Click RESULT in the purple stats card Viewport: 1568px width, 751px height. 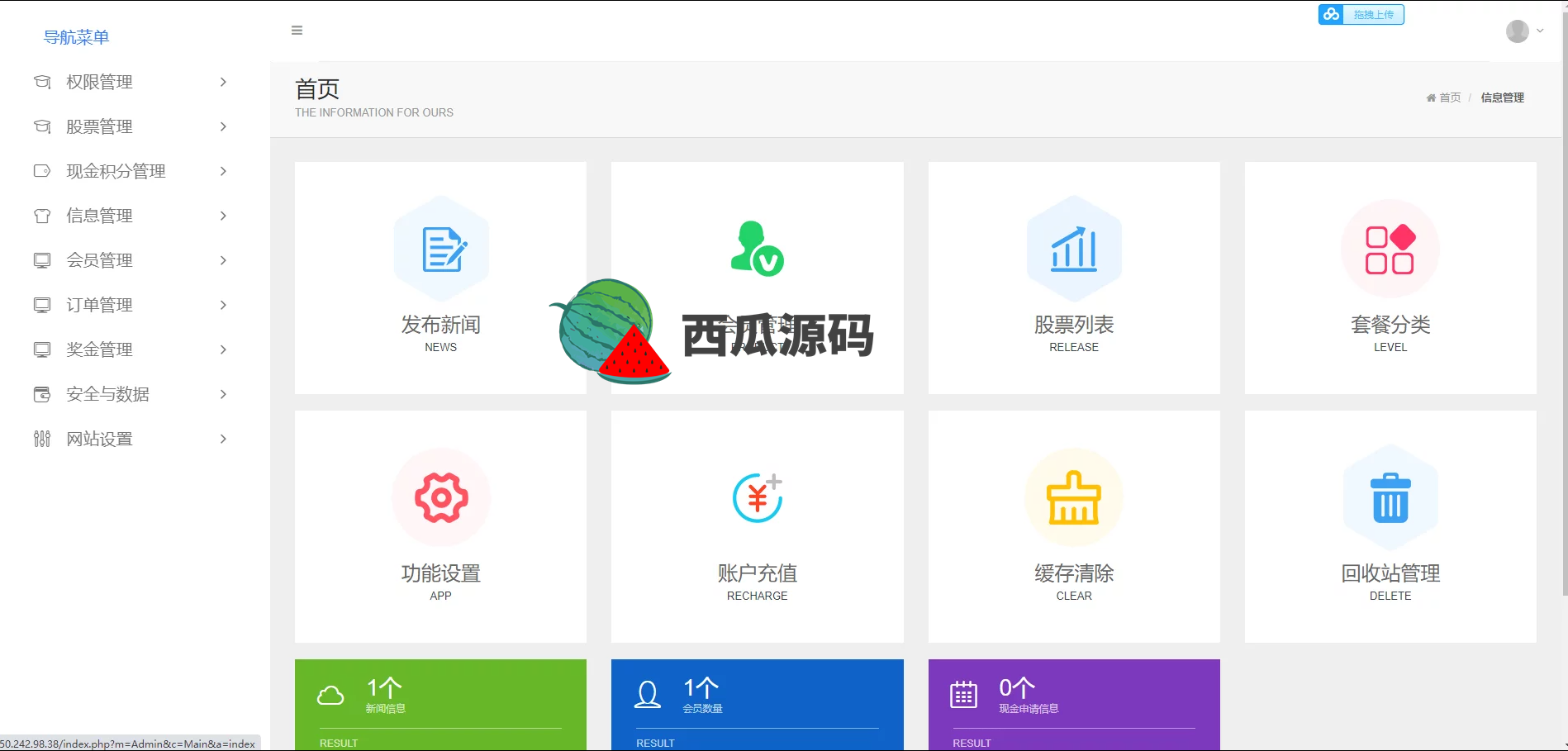[x=972, y=743]
